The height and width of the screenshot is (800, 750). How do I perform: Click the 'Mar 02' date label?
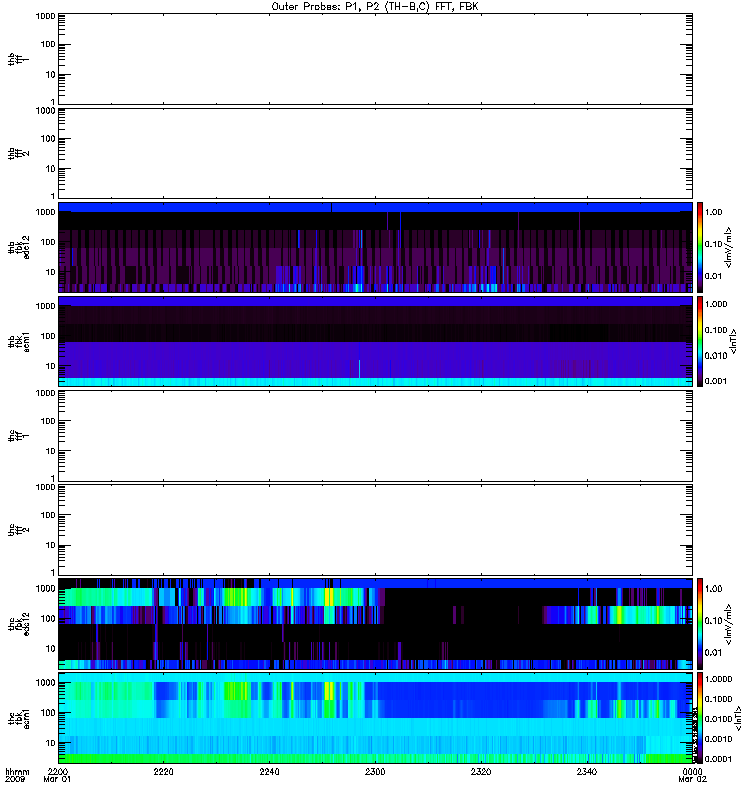pos(692,780)
